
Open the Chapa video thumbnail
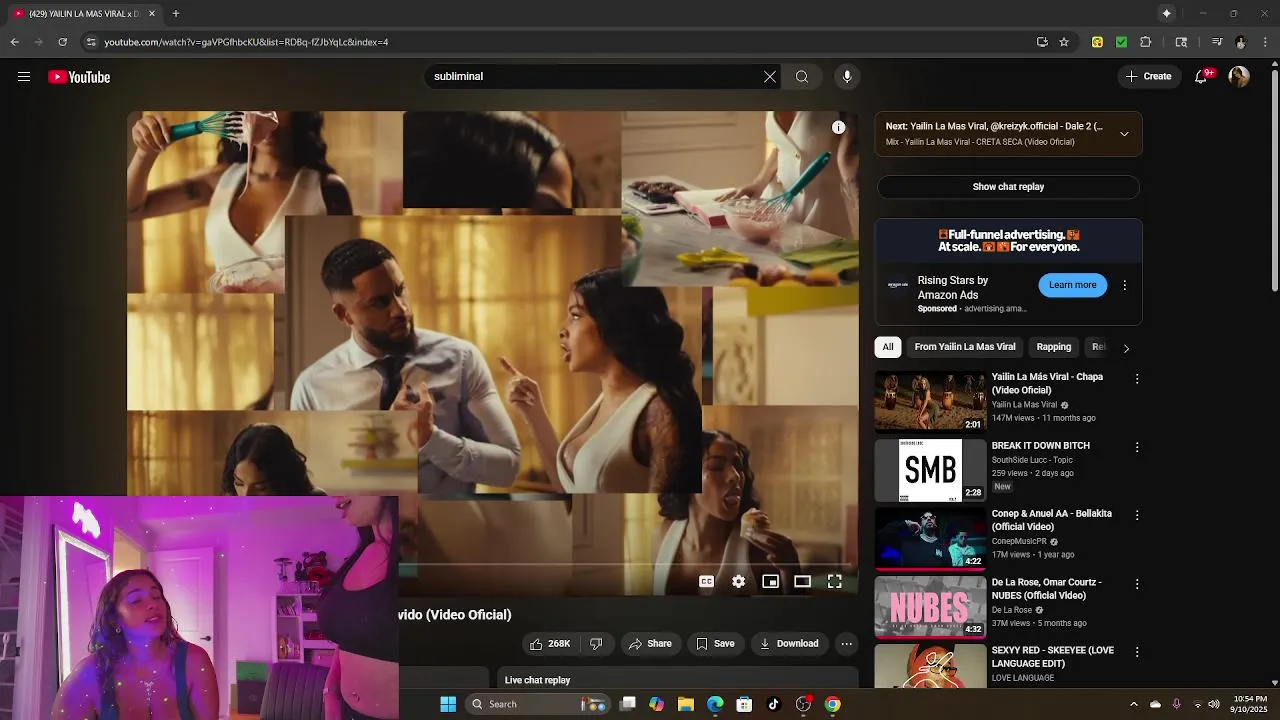click(930, 401)
